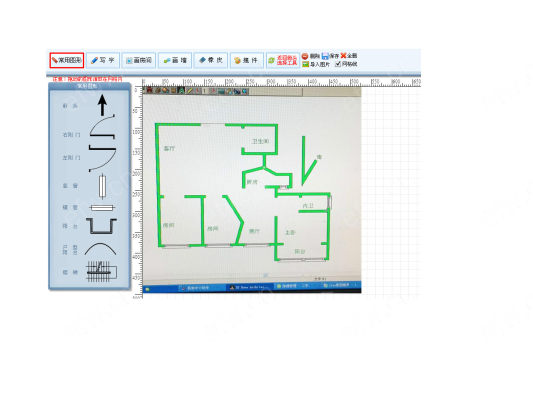Activate the 画房间 draw room tool
The width and height of the screenshot is (533, 400).
pyautogui.click(x=139, y=60)
